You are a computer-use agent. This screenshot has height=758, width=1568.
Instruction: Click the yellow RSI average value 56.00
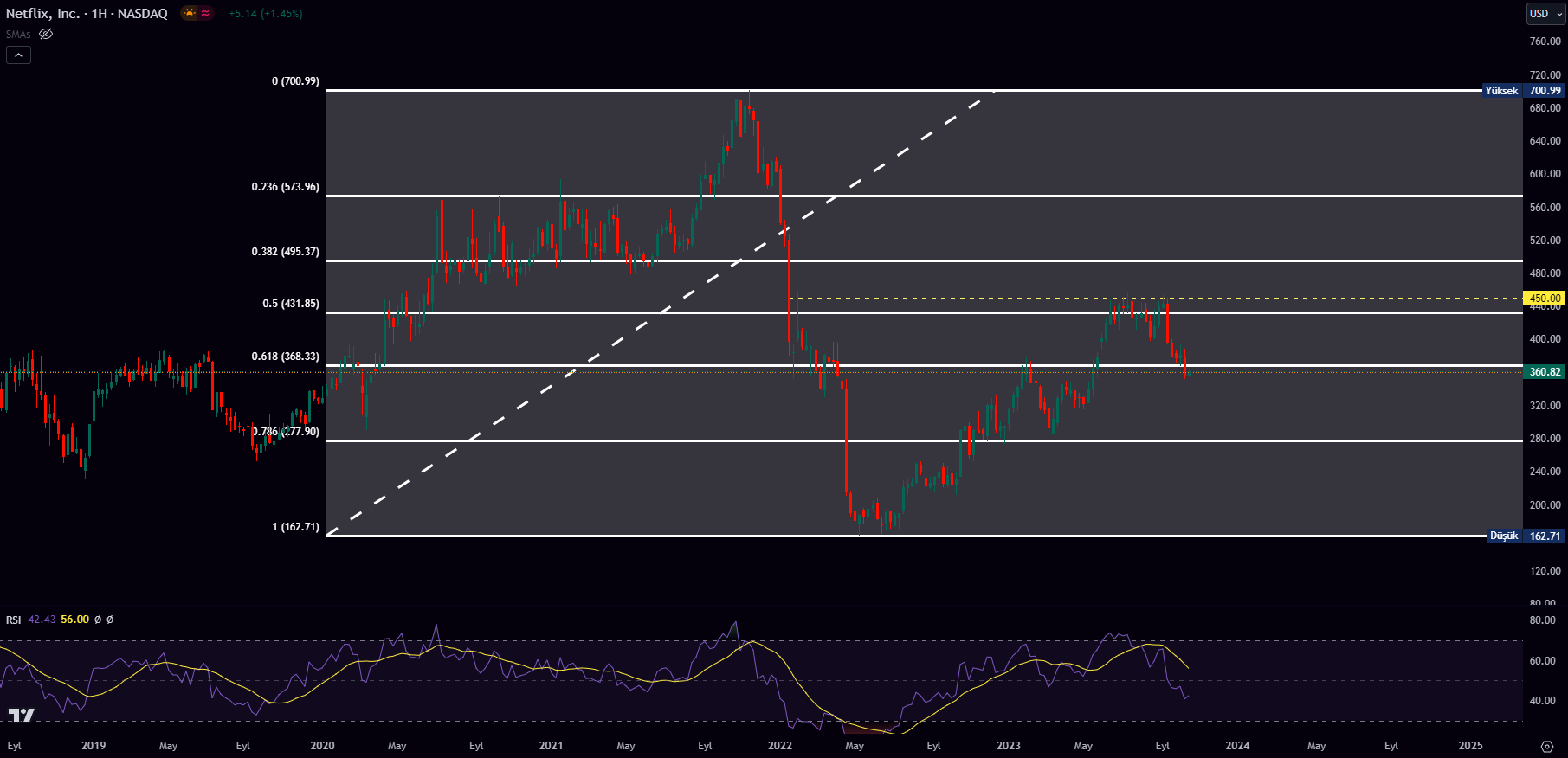point(74,620)
